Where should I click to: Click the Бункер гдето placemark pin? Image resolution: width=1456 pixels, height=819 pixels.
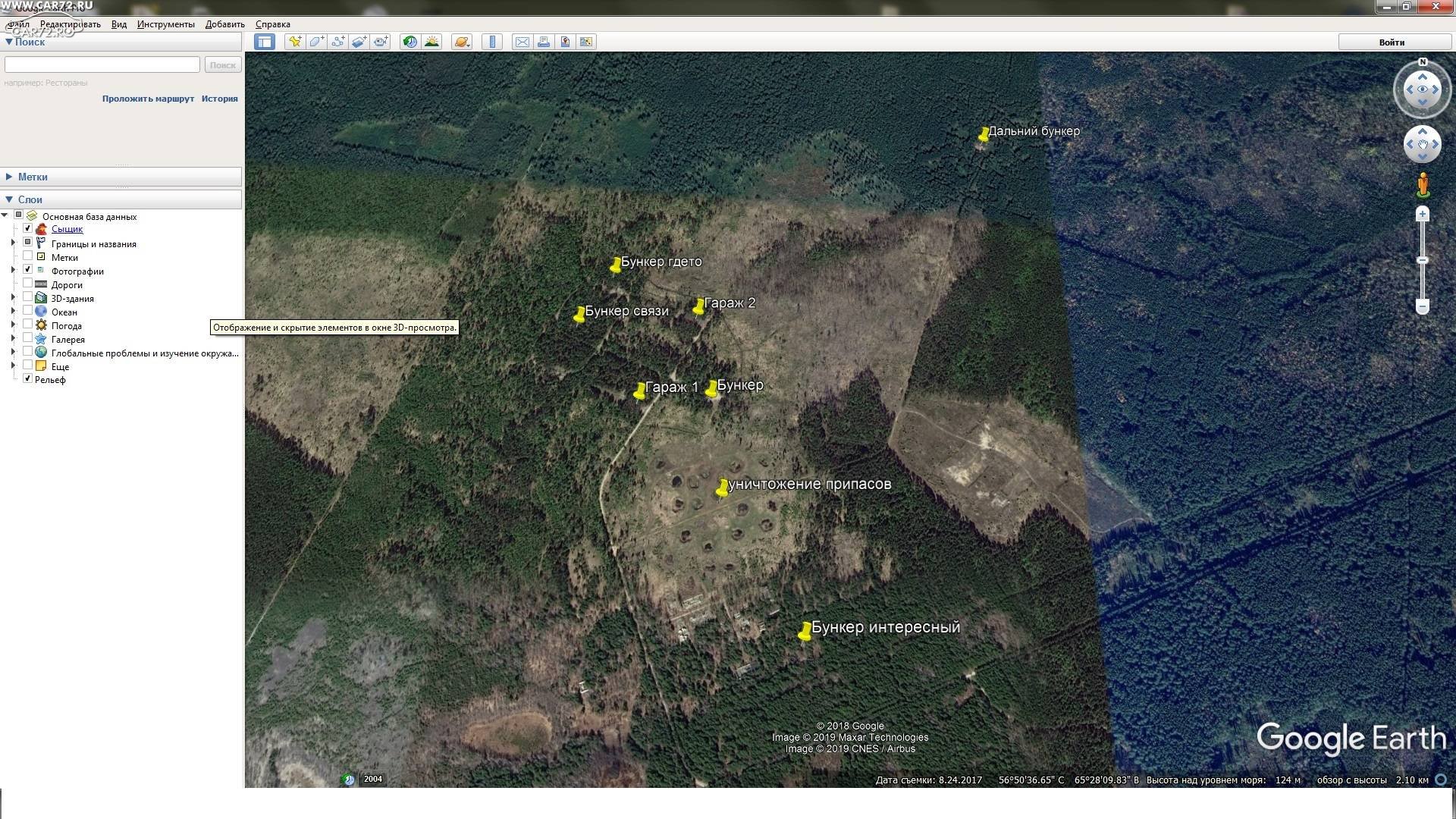615,267
